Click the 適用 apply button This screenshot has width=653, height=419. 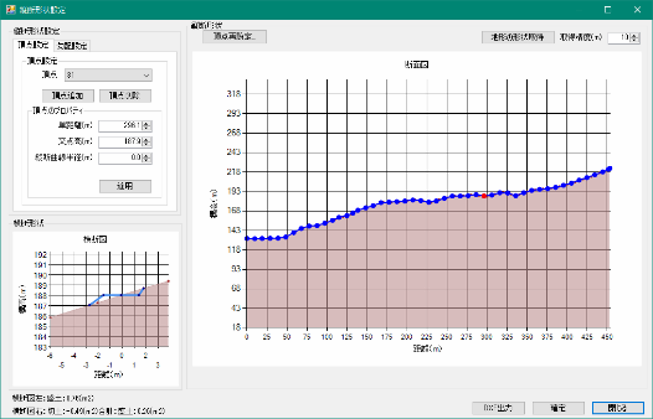tap(125, 186)
